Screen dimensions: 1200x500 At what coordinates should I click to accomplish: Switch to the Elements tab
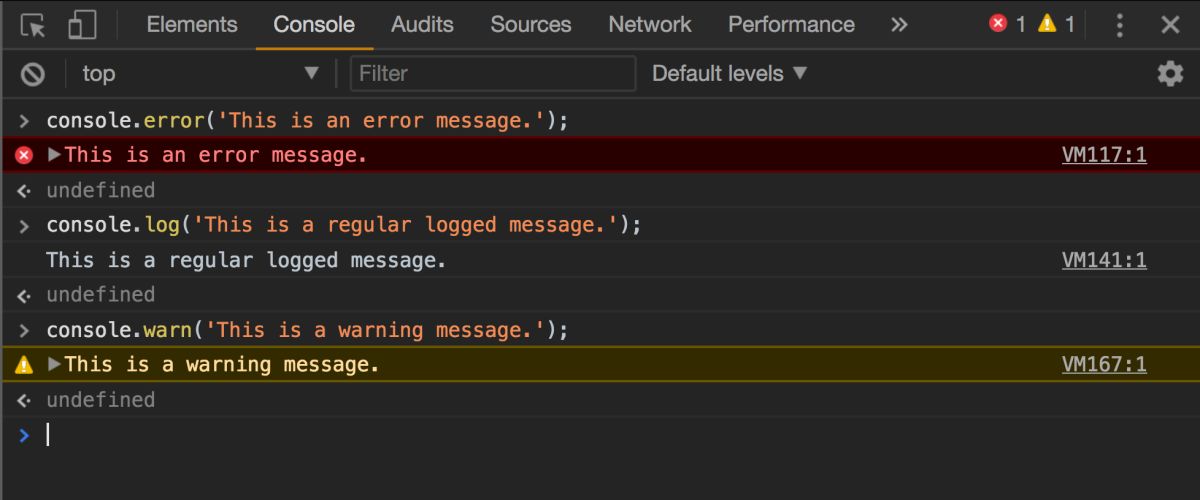click(192, 25)
